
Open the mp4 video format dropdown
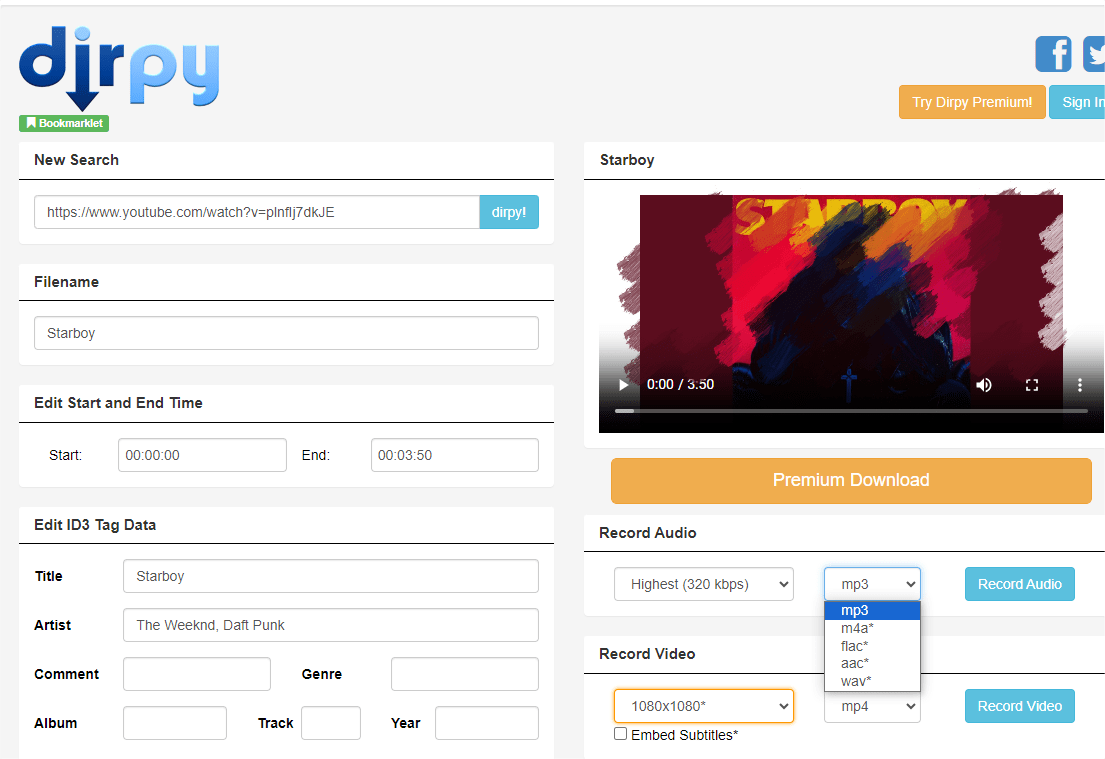[x=871, y=706]
